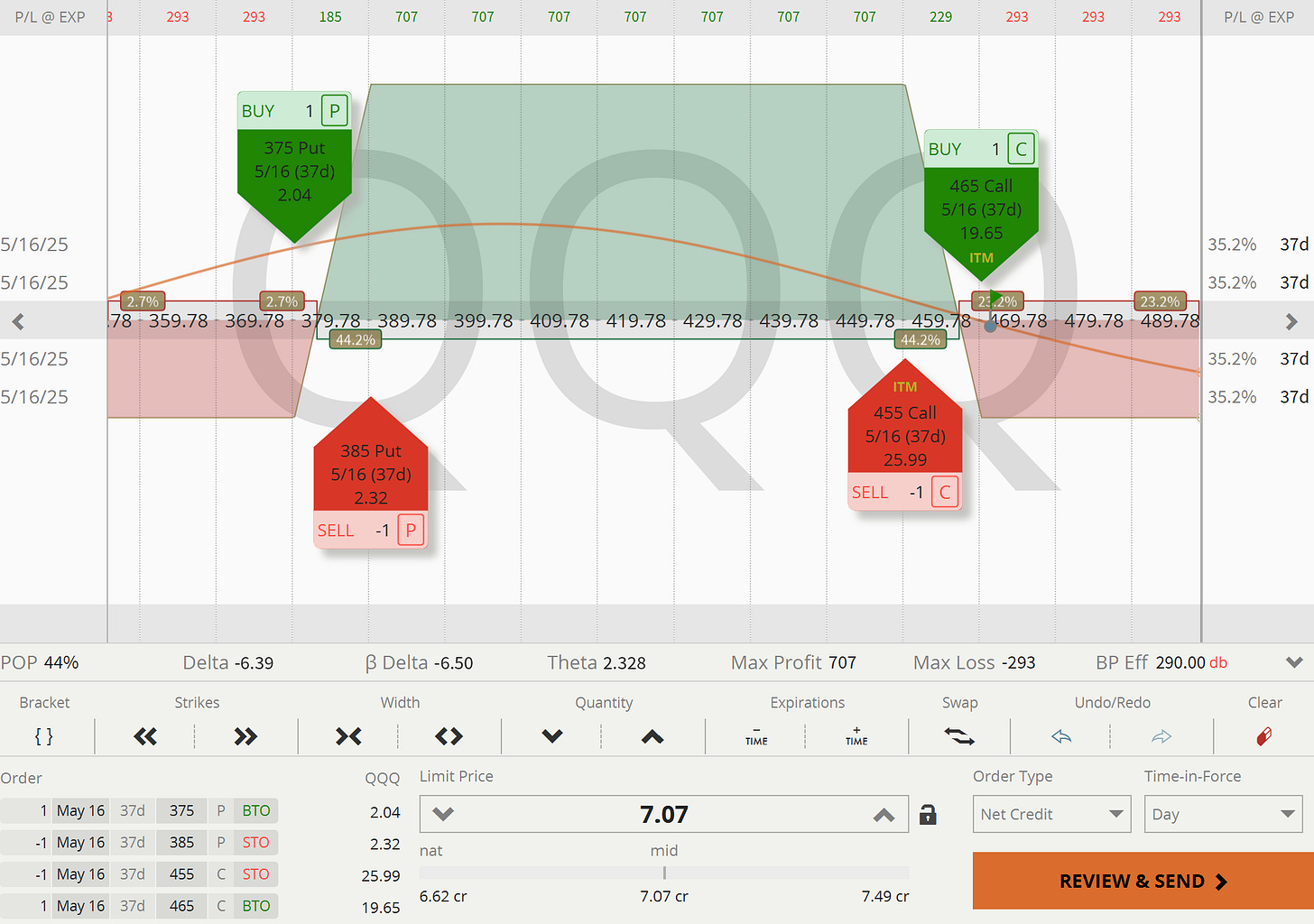This screenshot has height=924, width=1314.
Task: Click the 7.07 cr mid price label
Action: 664,896
